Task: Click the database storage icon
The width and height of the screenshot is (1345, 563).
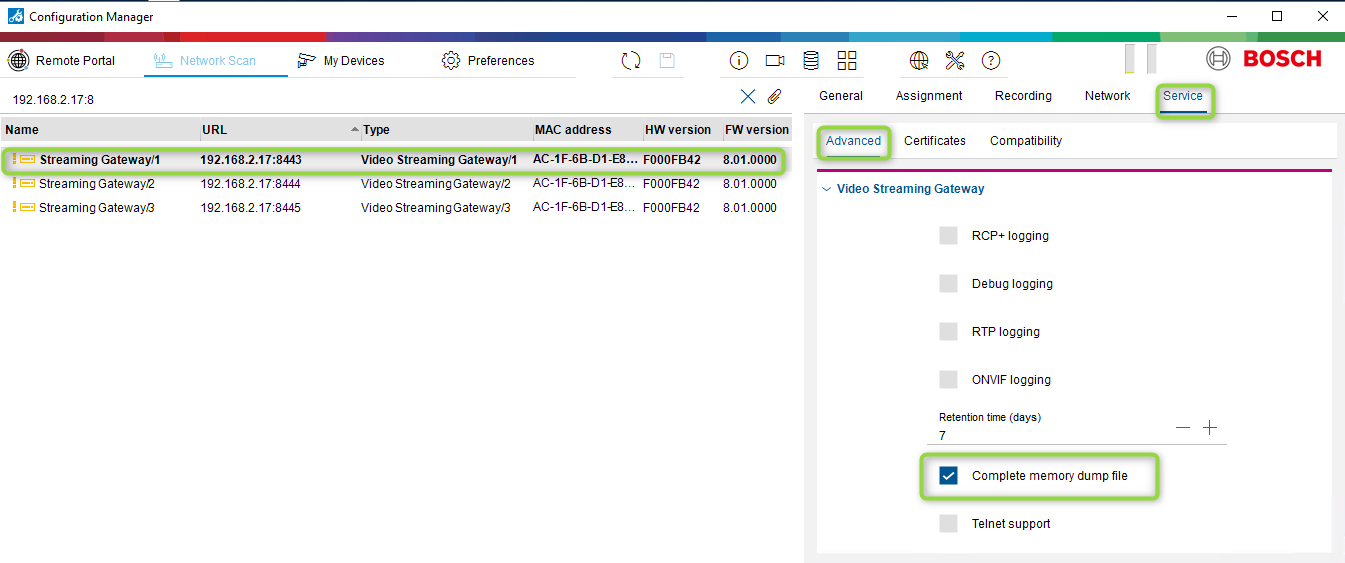Action: (811, 61)
